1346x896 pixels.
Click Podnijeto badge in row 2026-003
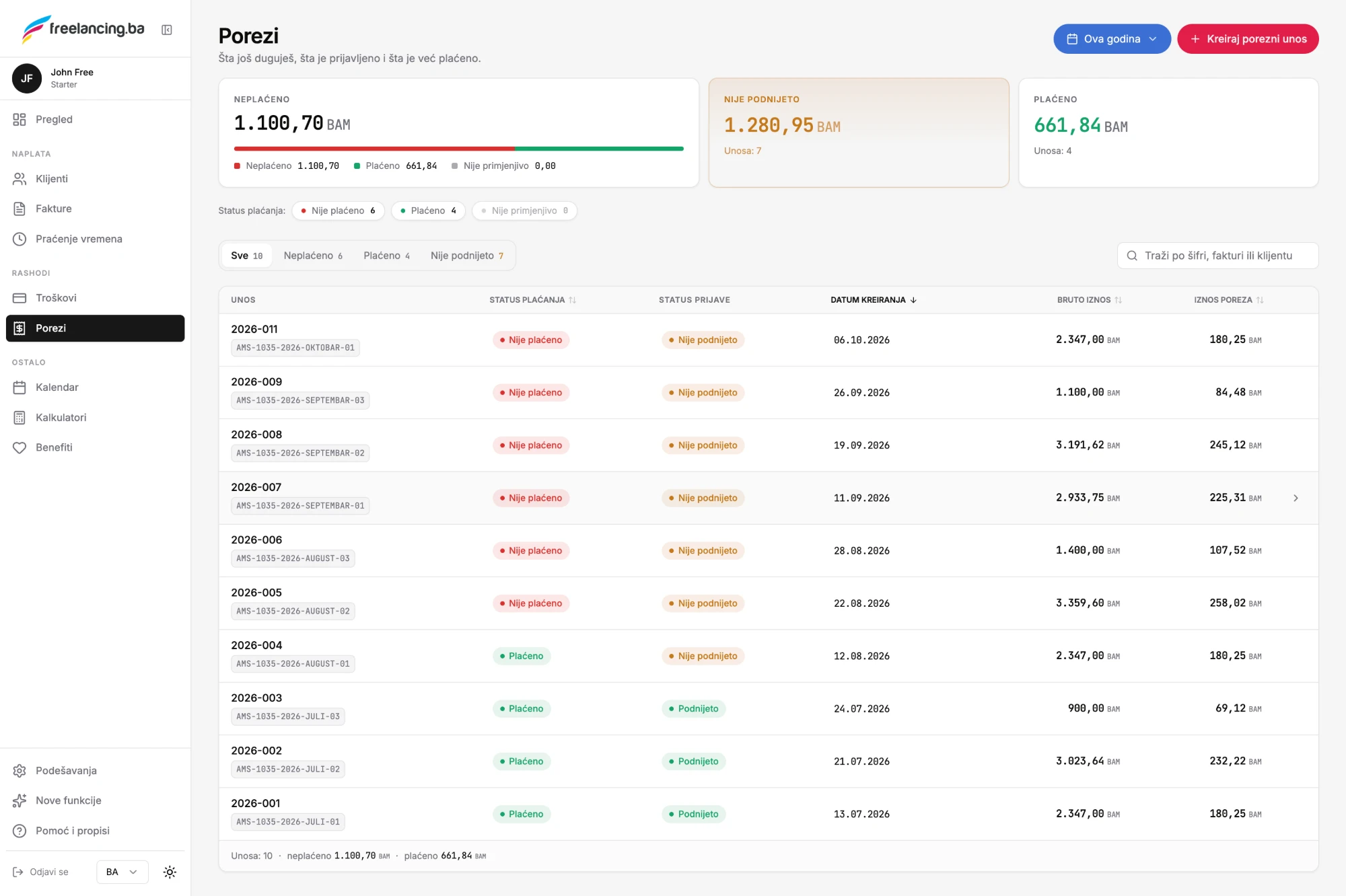[x=693, y=709]
